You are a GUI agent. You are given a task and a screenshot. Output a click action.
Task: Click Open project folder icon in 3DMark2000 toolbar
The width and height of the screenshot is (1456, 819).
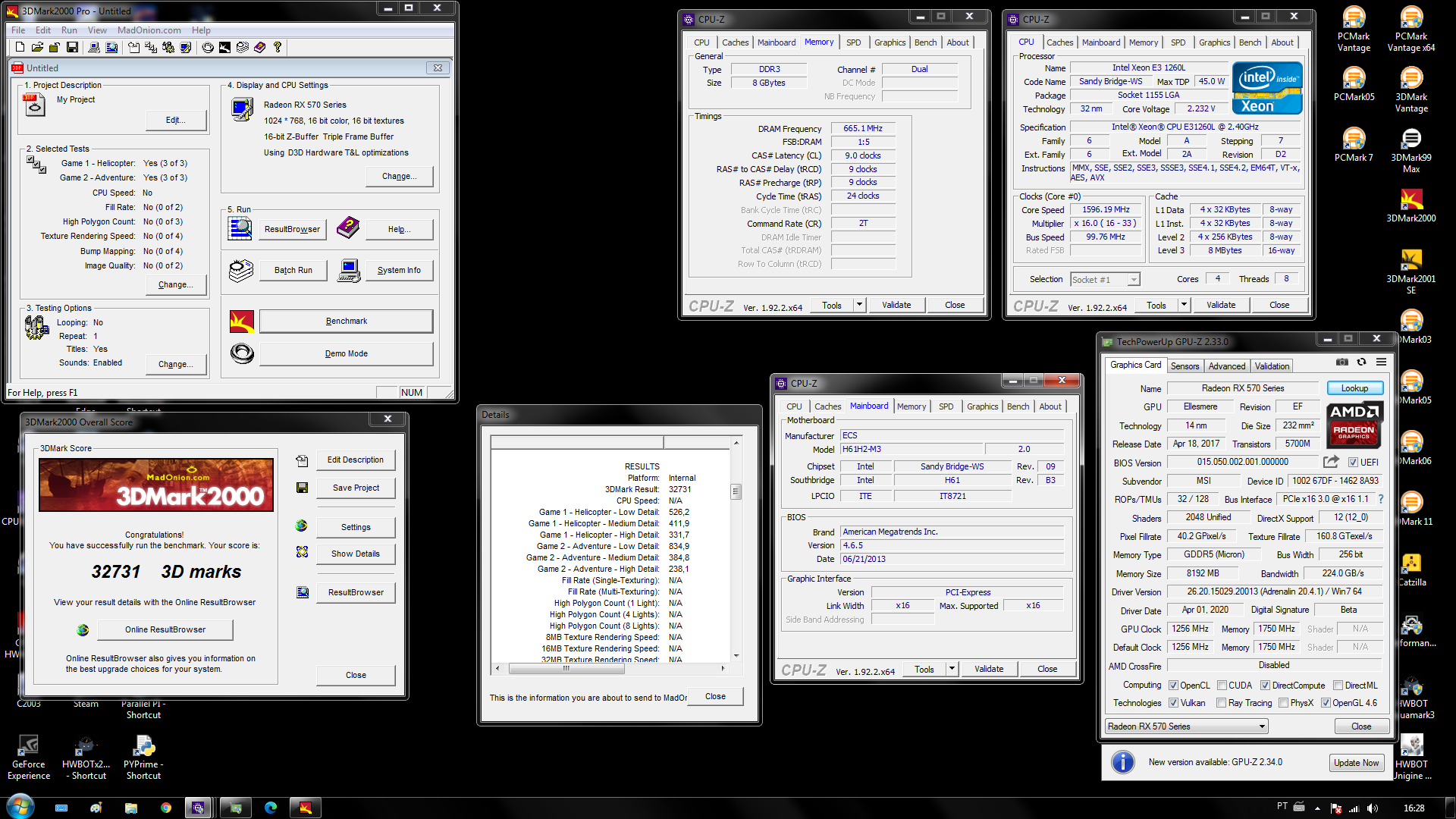pyautogui.click(x=36, y=47)
